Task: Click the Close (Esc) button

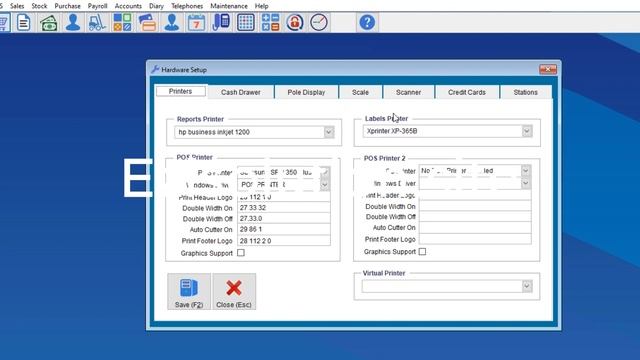Action: pos(234,291)
